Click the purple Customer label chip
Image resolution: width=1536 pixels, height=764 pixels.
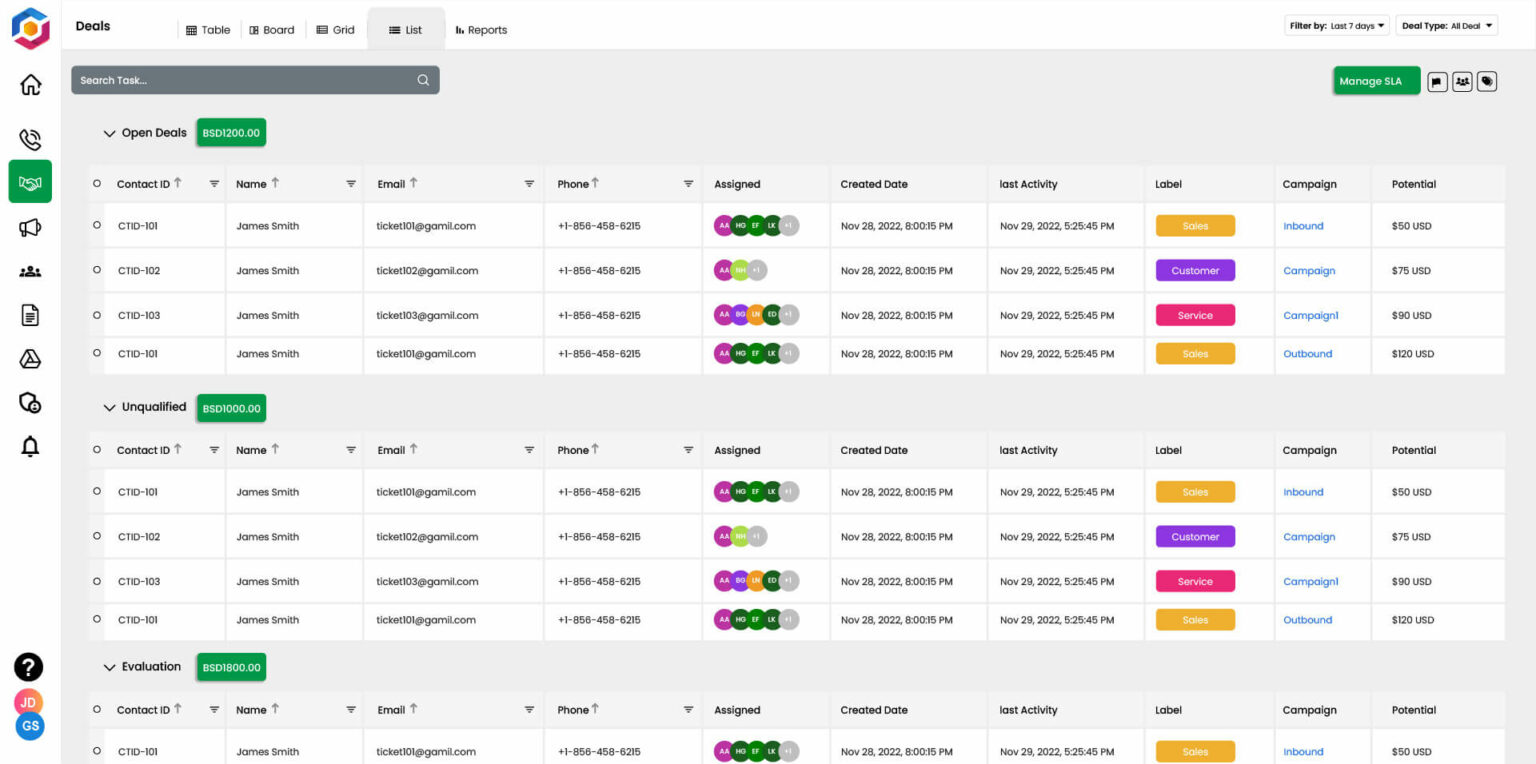pos(1194,270)
